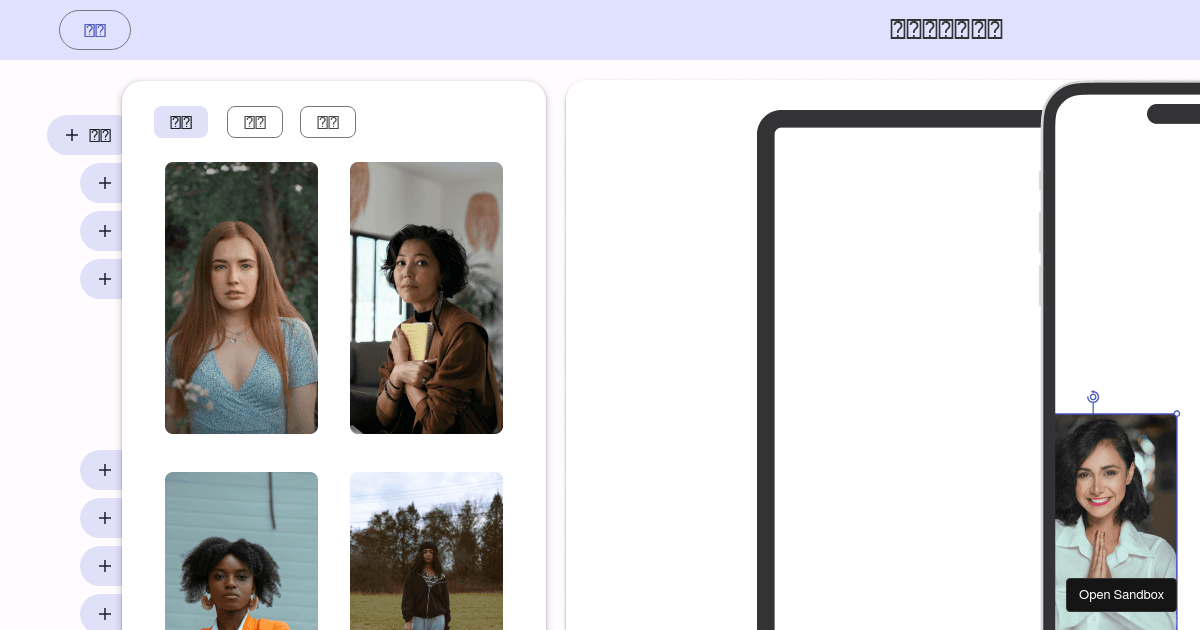This screenshot has height=630, width=1200.
Task: Click the third plus button of the lower sidebar group
Action: pyautogui.click(x=104, y=566)
